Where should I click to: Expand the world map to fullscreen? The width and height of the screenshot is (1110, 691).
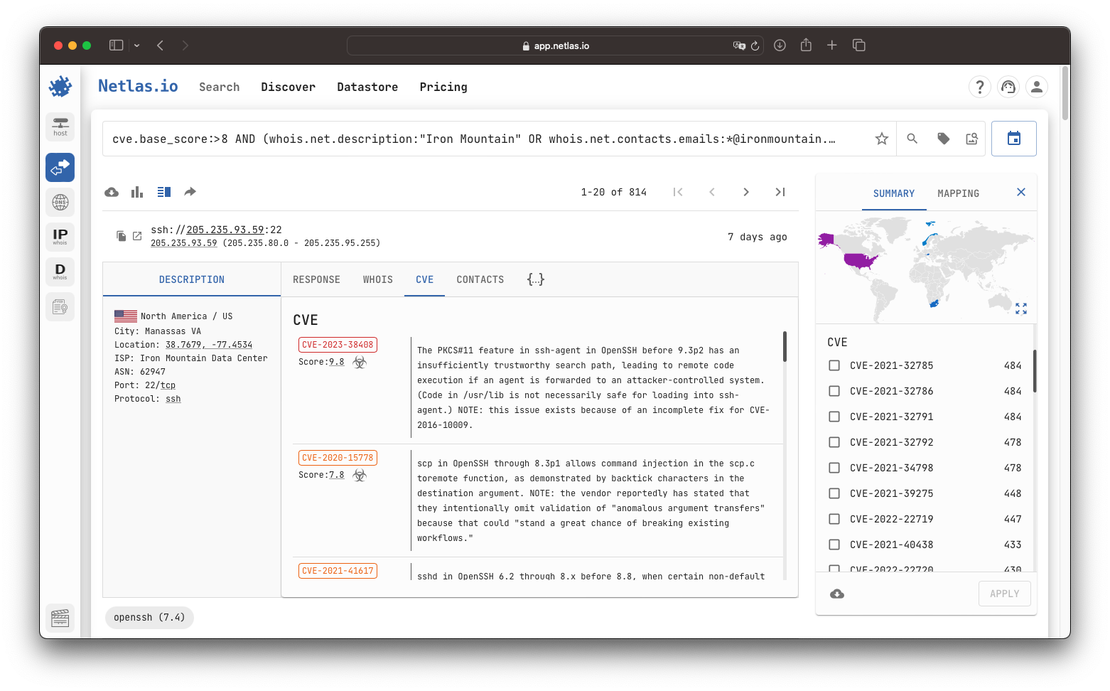(1021, 309)
